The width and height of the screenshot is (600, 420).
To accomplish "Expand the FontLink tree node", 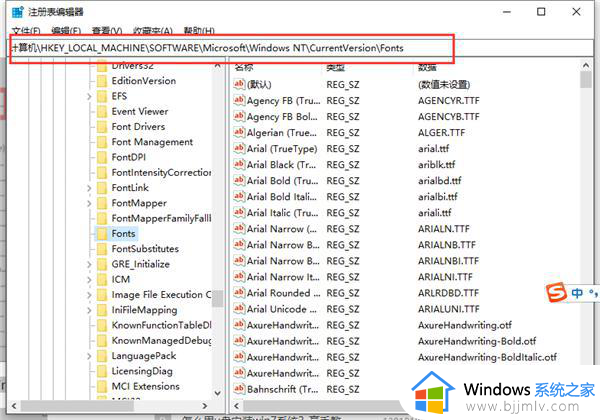I will [x=89, y=188].
